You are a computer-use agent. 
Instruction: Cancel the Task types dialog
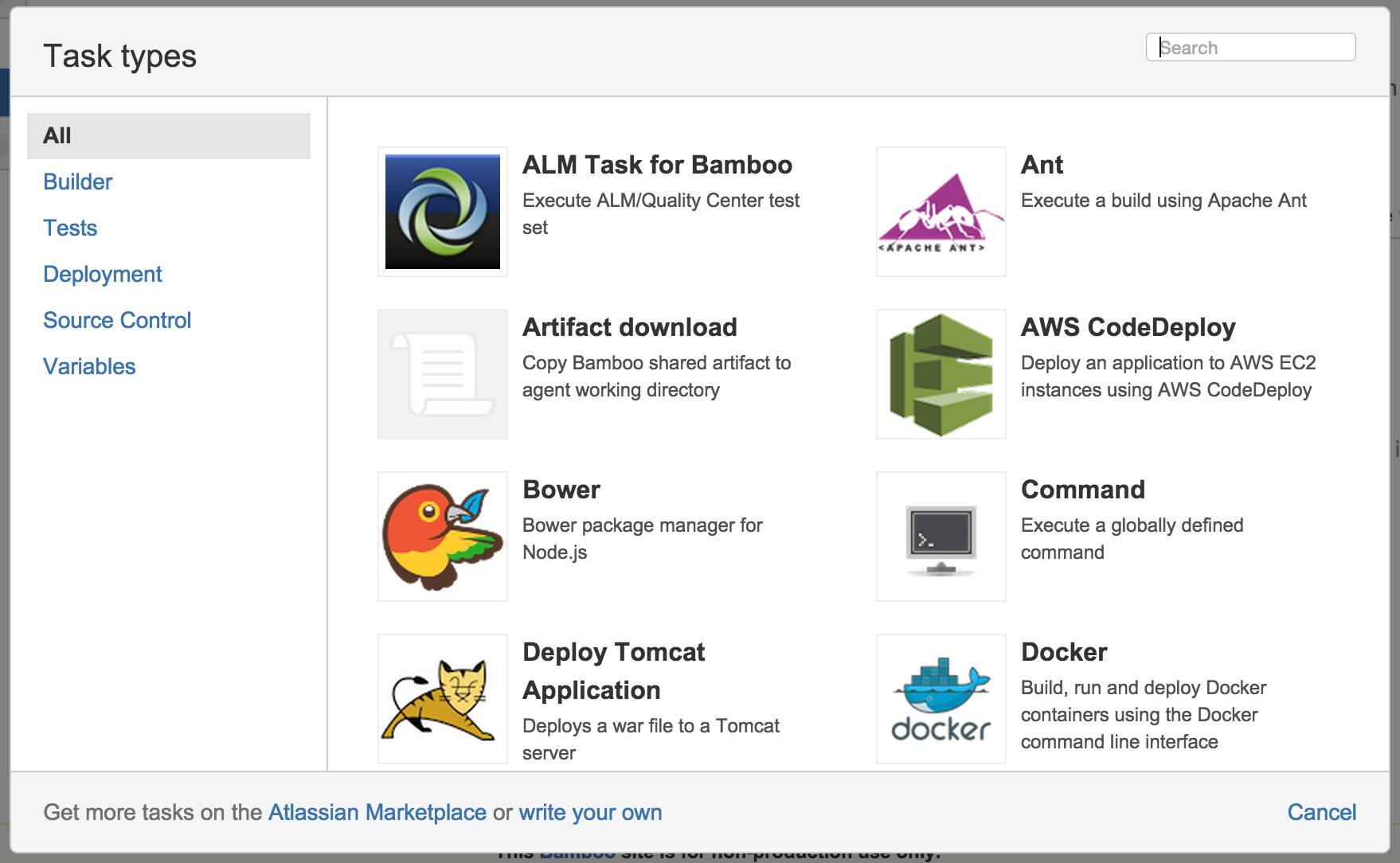[x=1322, y=812]
